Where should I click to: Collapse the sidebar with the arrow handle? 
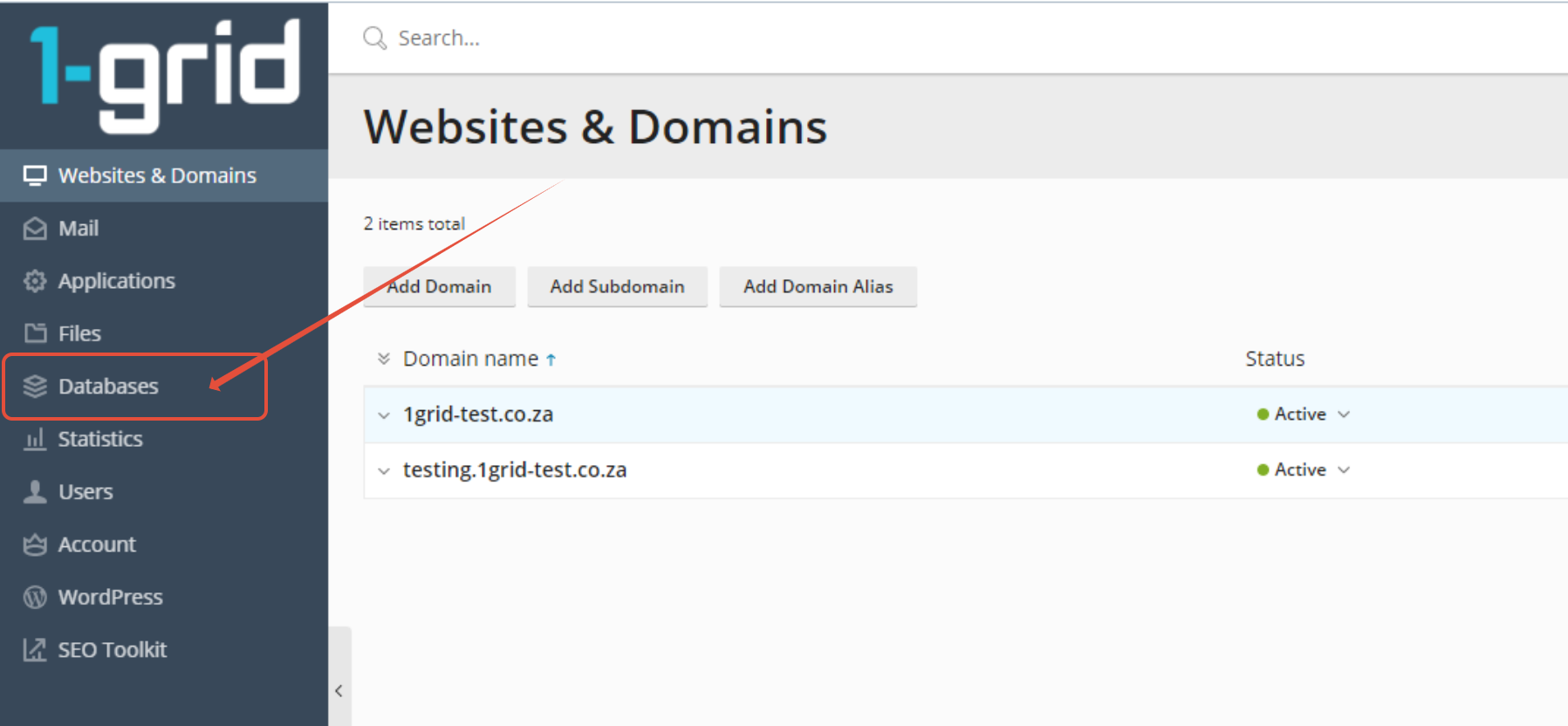pyautogui.click(x=339, y=690)
